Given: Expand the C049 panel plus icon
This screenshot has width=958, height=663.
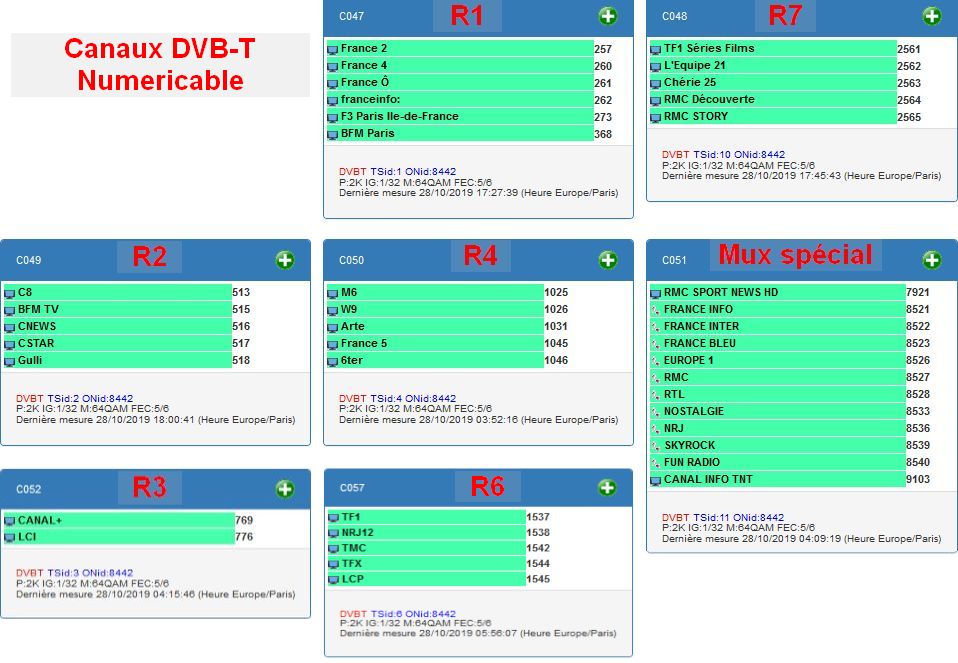Looking at the screenshot, I should coord(285,260).
